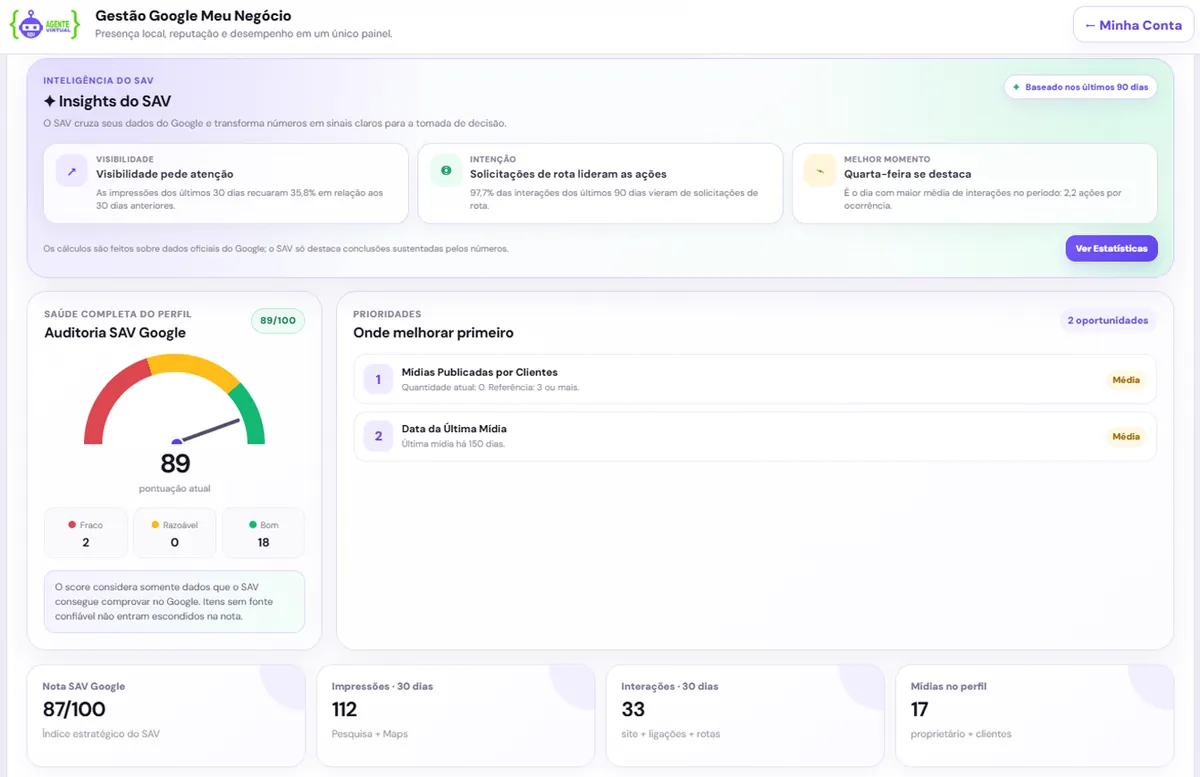Click the Média tag on Data da Última Mídia
Screen dimensions: 1200x777
click(x=1126, y=436)
